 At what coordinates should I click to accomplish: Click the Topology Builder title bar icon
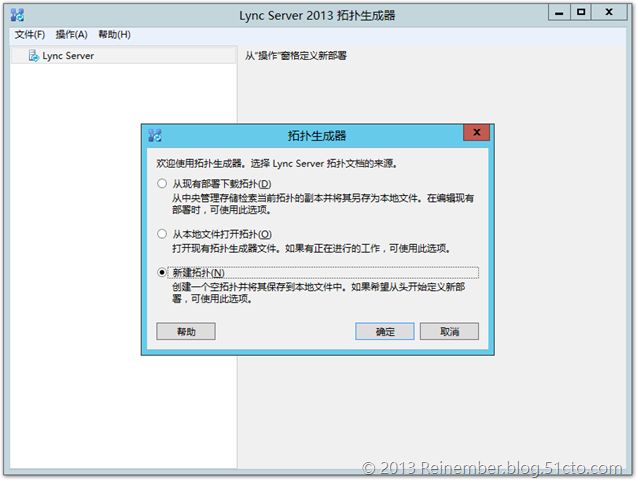pyautogui.click(x=17, y=15)
